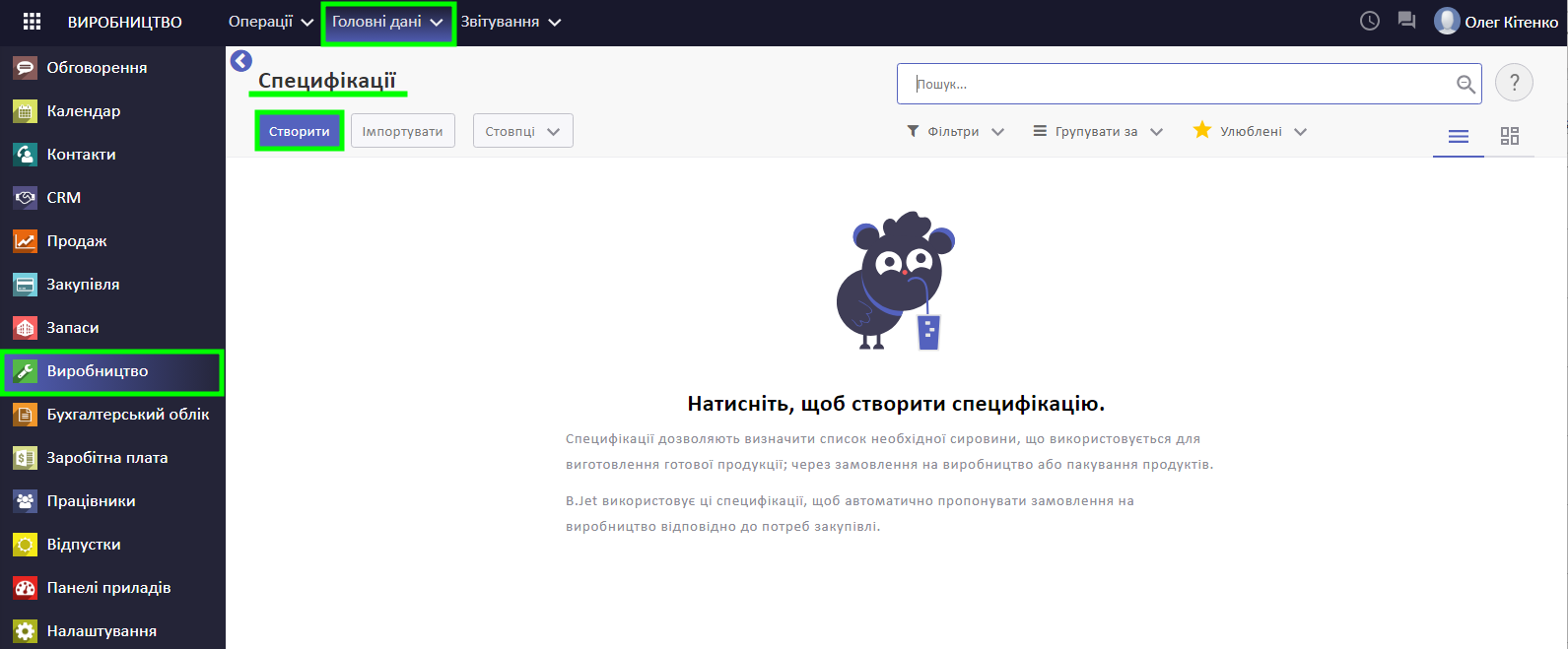Screen dimensions: 1568x649
Task: Expand the Групувати за dropdown
Action: (1097, 132)
